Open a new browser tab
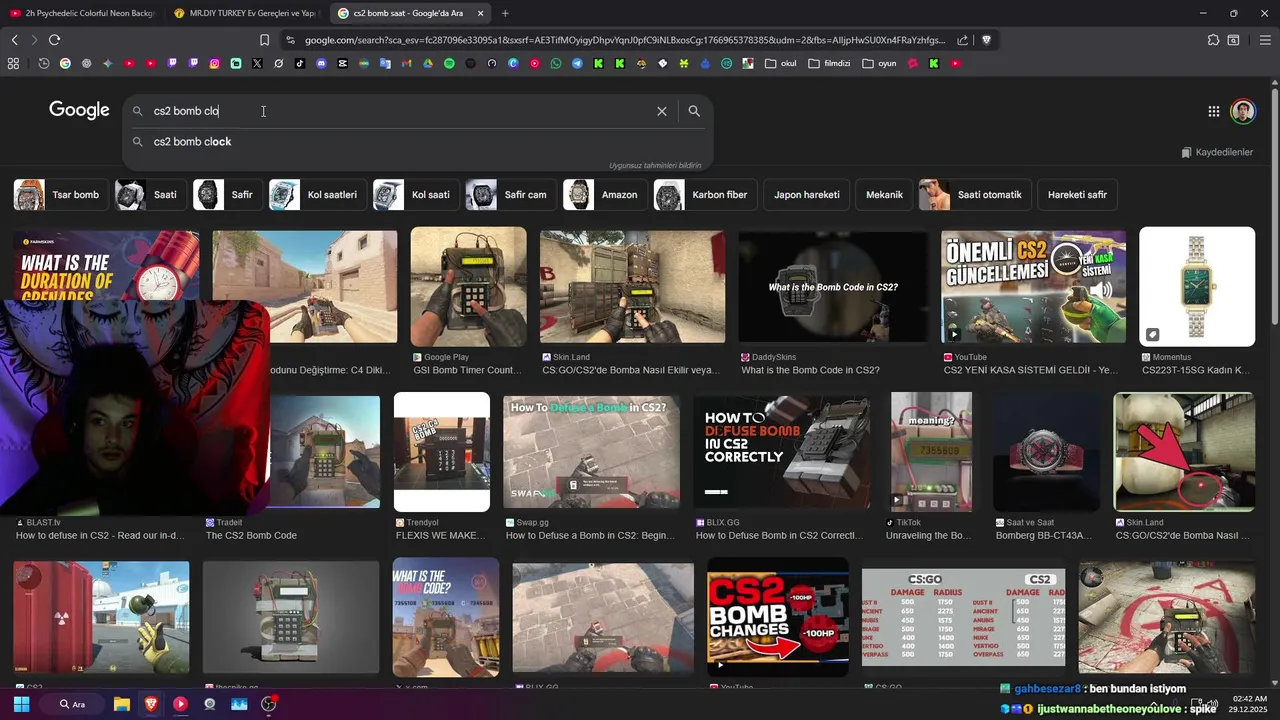This screenshot has width=1280, height=720. tap(505, 13)
